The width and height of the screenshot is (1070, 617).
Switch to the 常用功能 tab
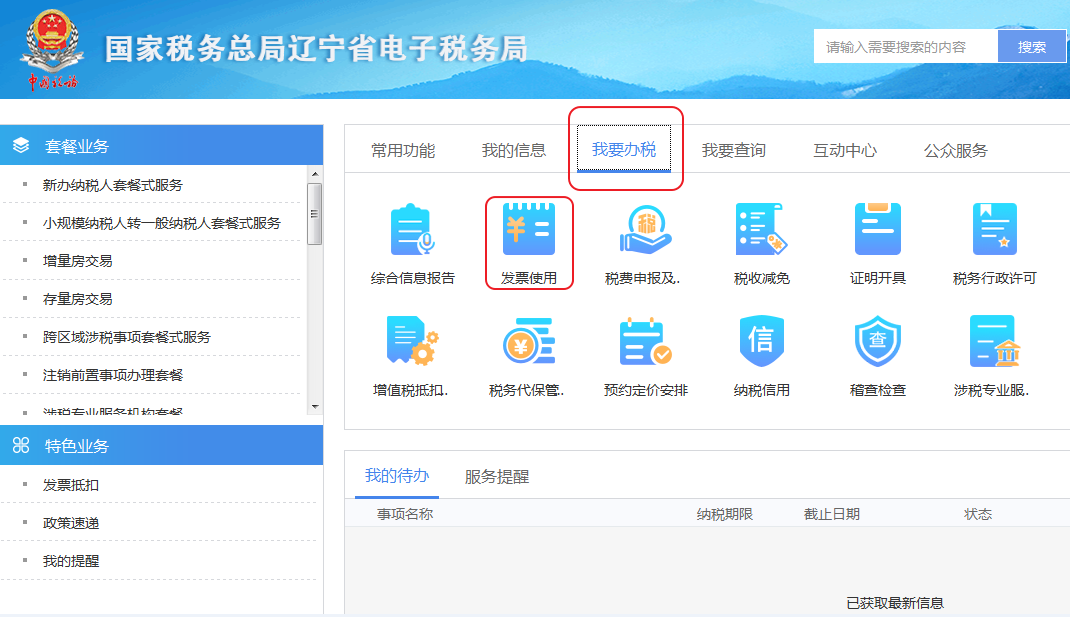(403, 150)
